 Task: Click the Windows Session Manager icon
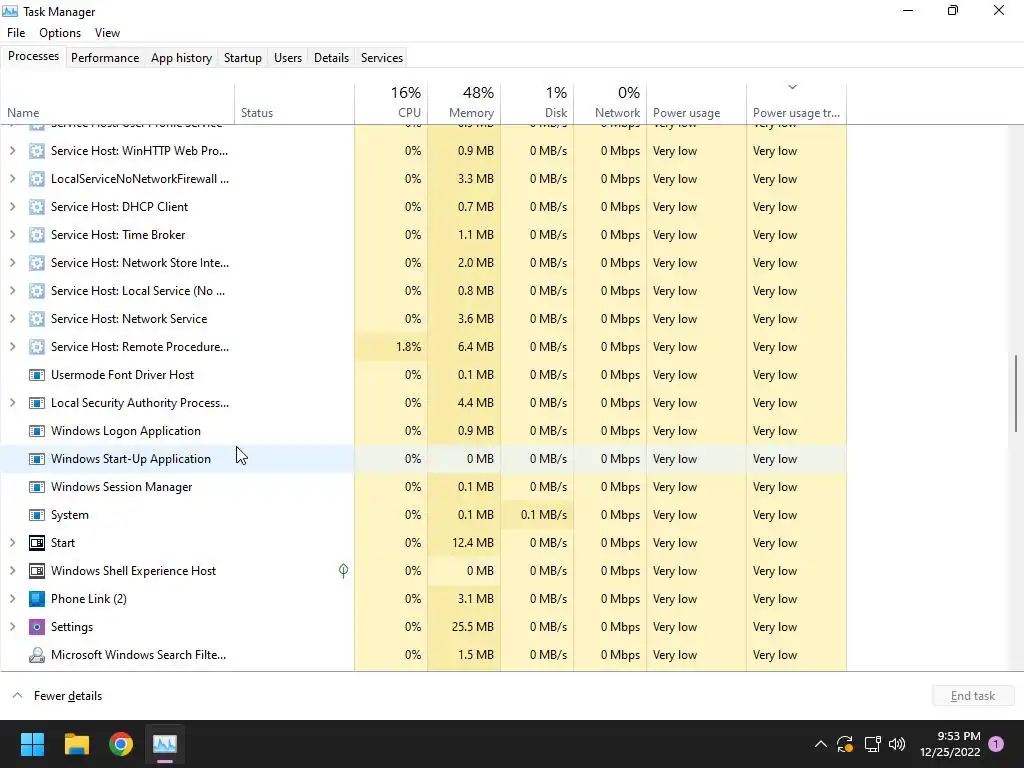click(37, 487)
